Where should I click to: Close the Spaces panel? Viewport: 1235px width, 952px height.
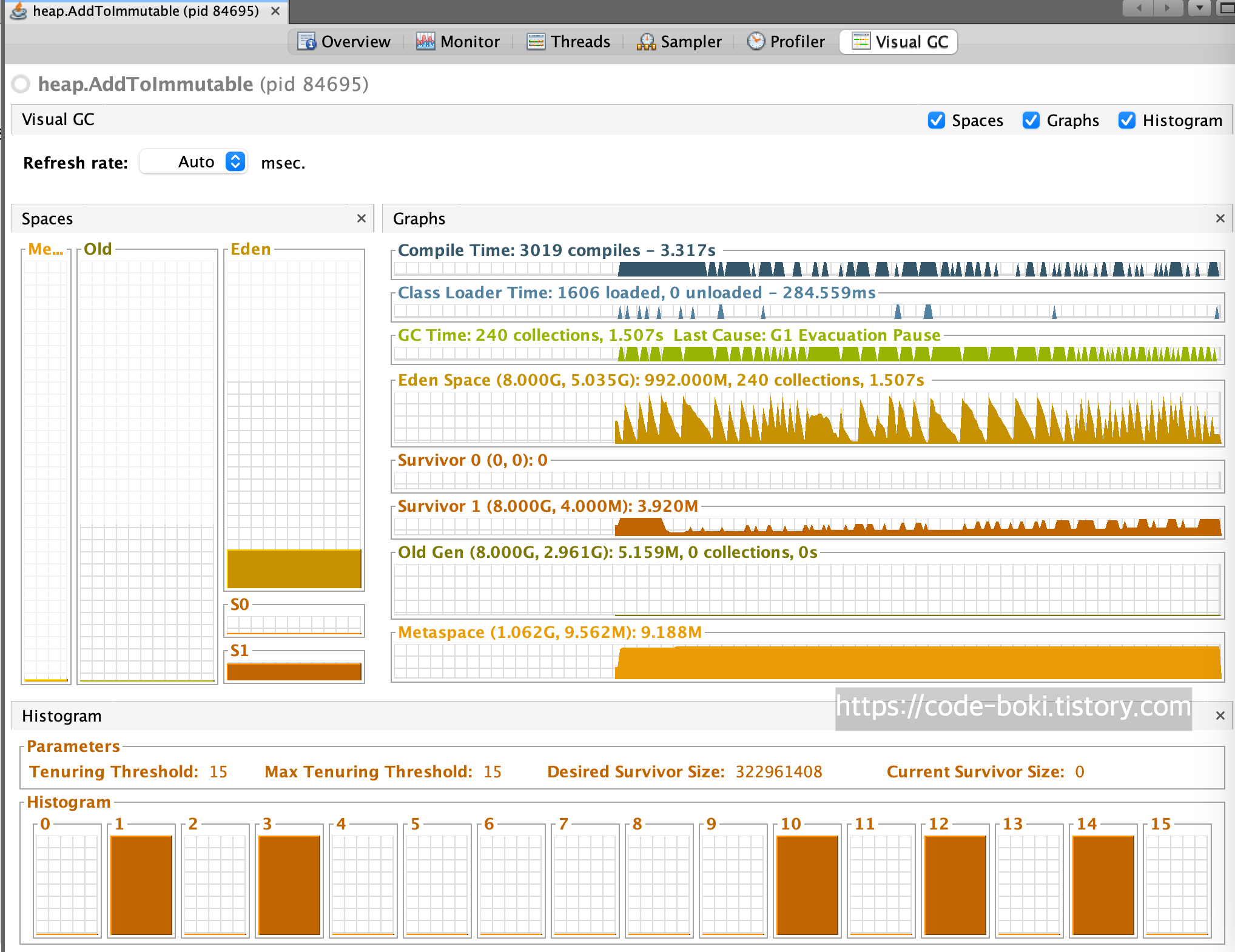tap(362, 218)
